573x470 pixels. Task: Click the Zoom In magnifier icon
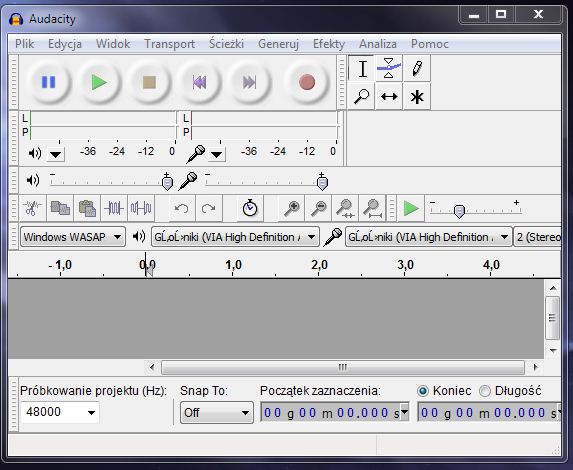pos(292,208)
